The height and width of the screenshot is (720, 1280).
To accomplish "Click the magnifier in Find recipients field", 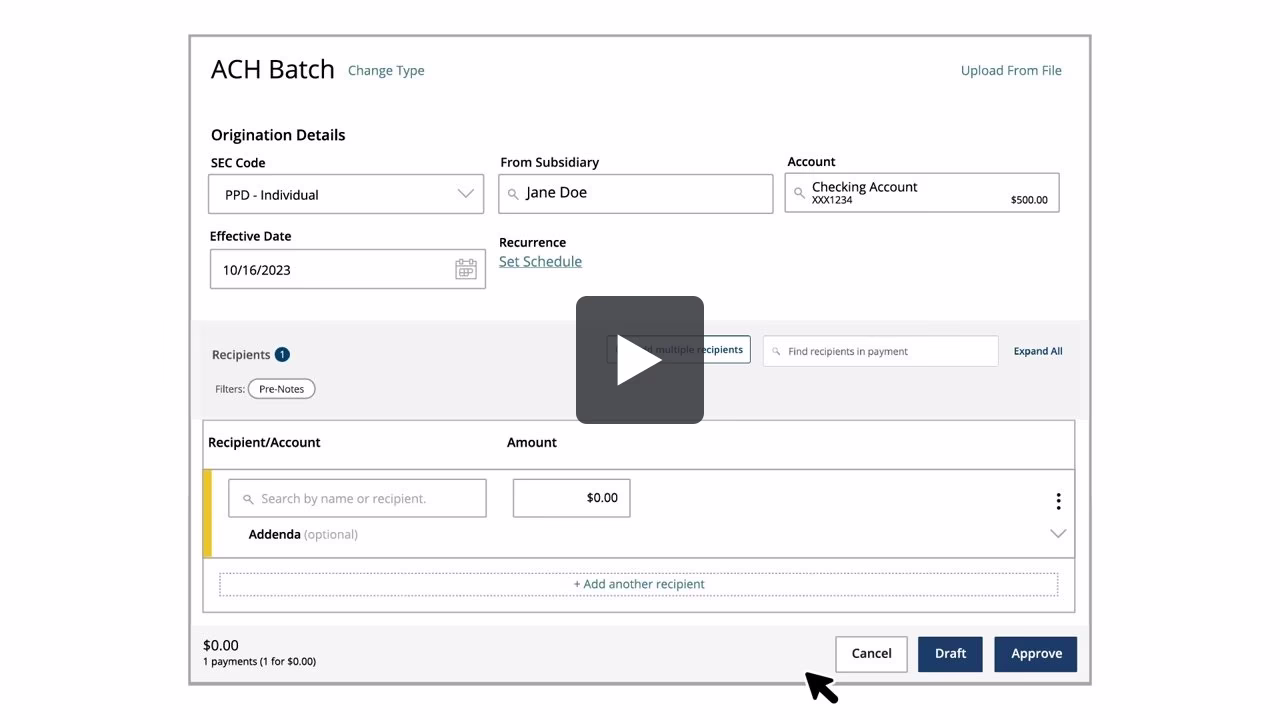I will (776, 352).
